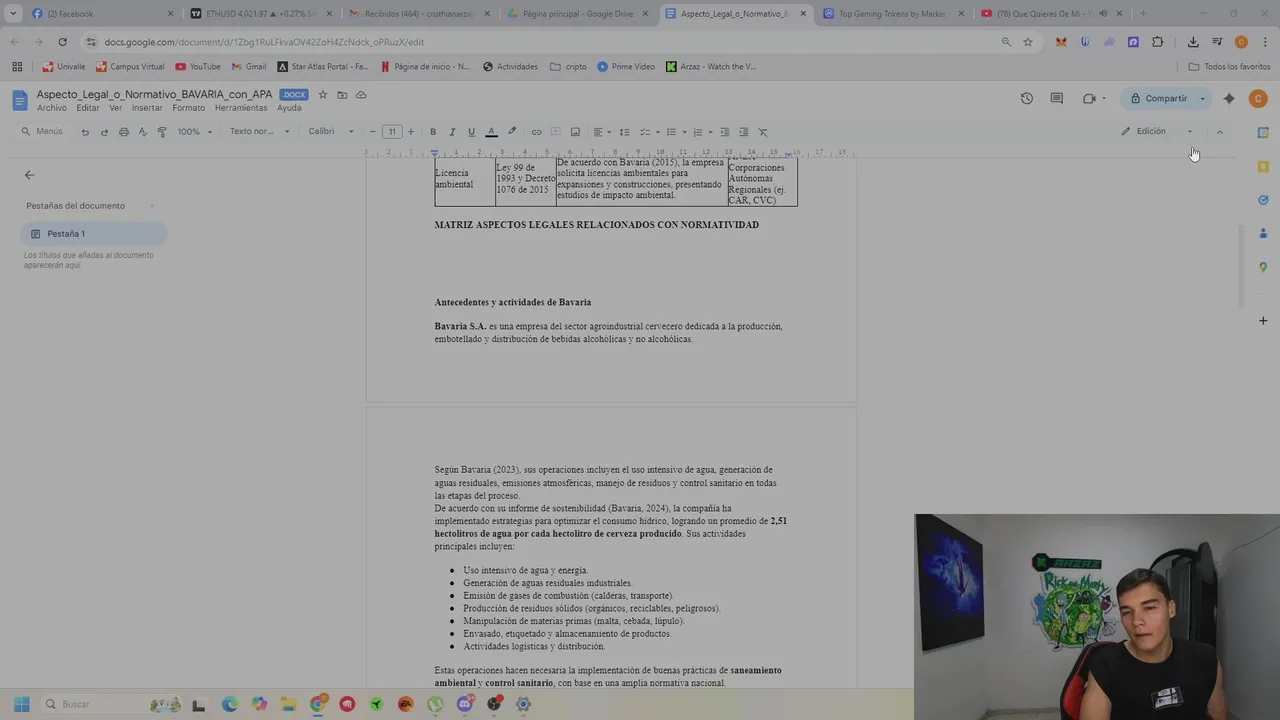Open Campus Virtual bookmark
Viewport: 1280px width, 720px height.
point(130,67)
